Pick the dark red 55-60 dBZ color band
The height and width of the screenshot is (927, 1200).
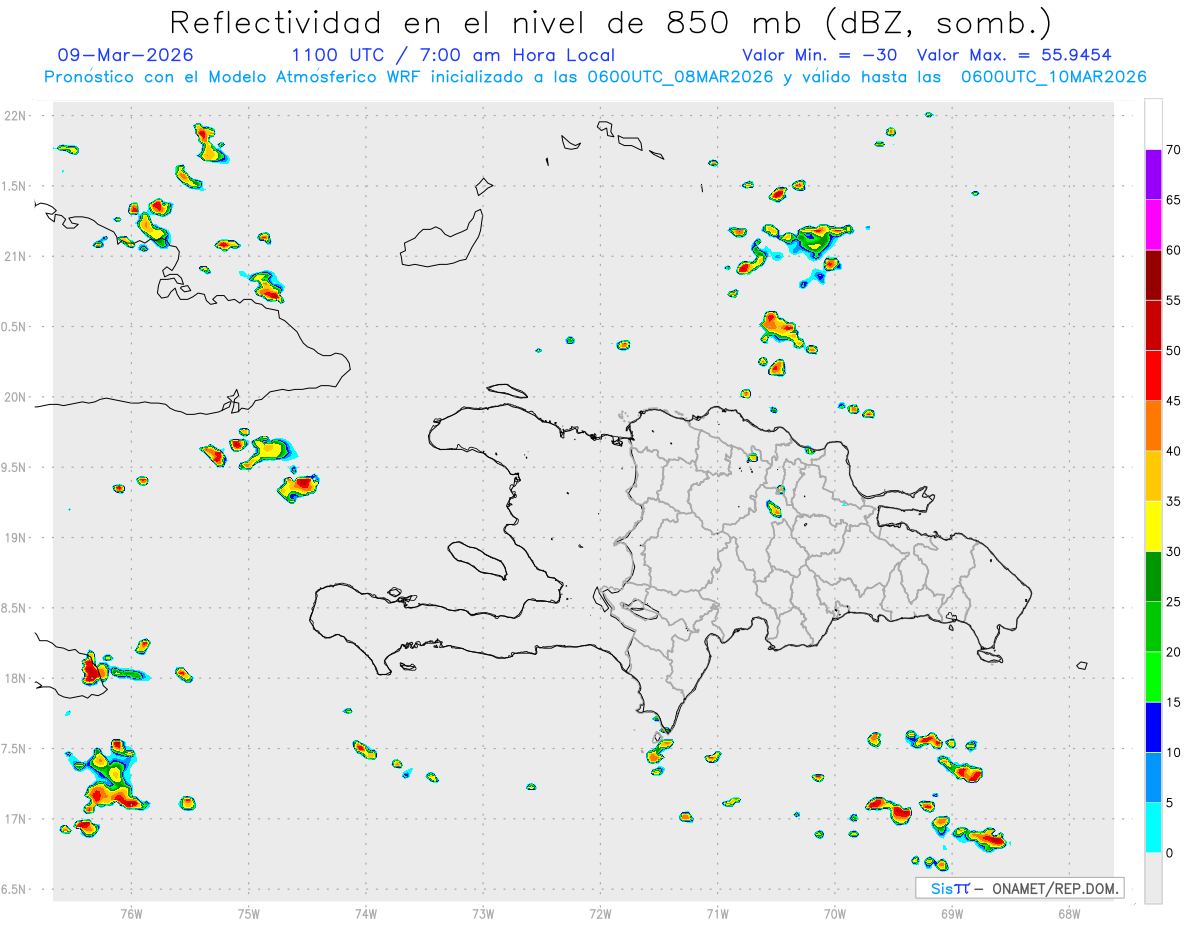(1153, 275)
